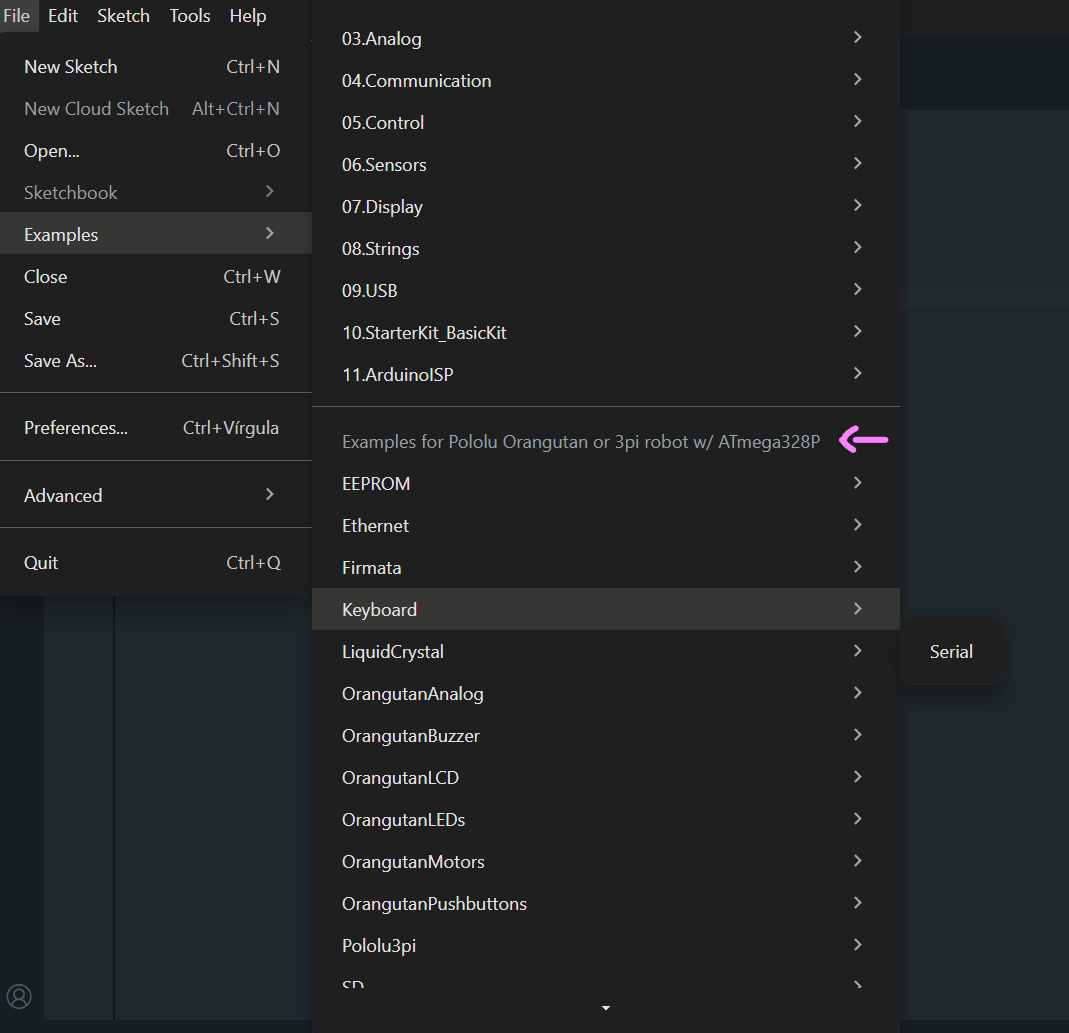Choose Close from File menu
Screen dimensions: 1069x1033
[x=156, y=277]
